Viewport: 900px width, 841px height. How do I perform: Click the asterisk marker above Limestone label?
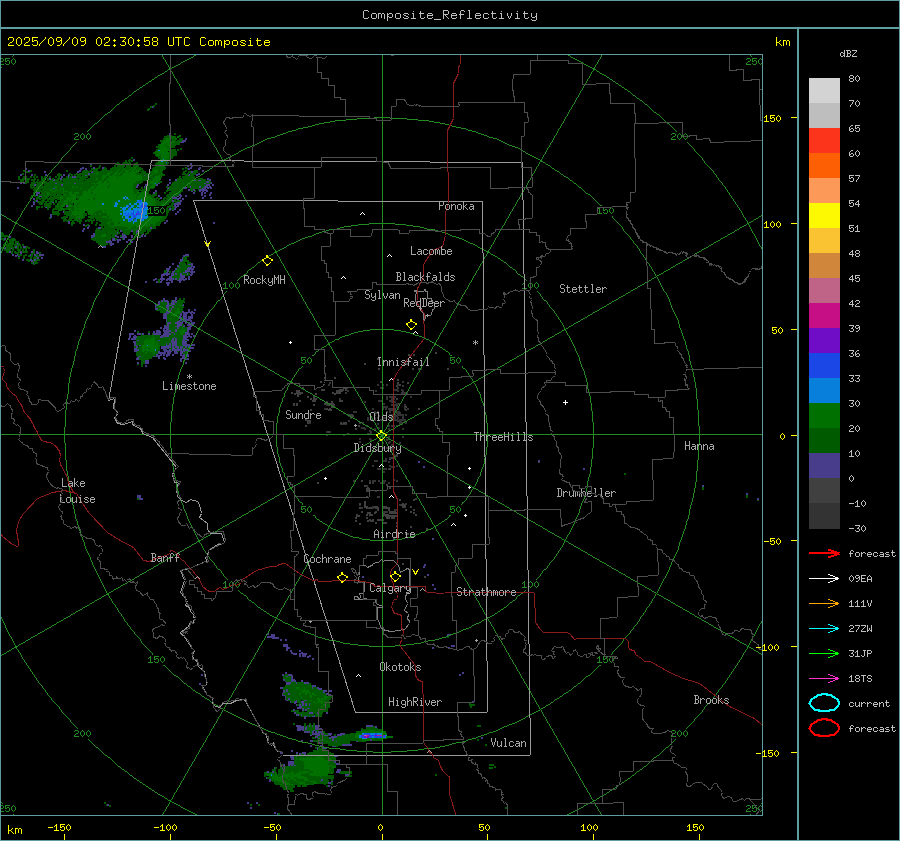click(189, 377)
